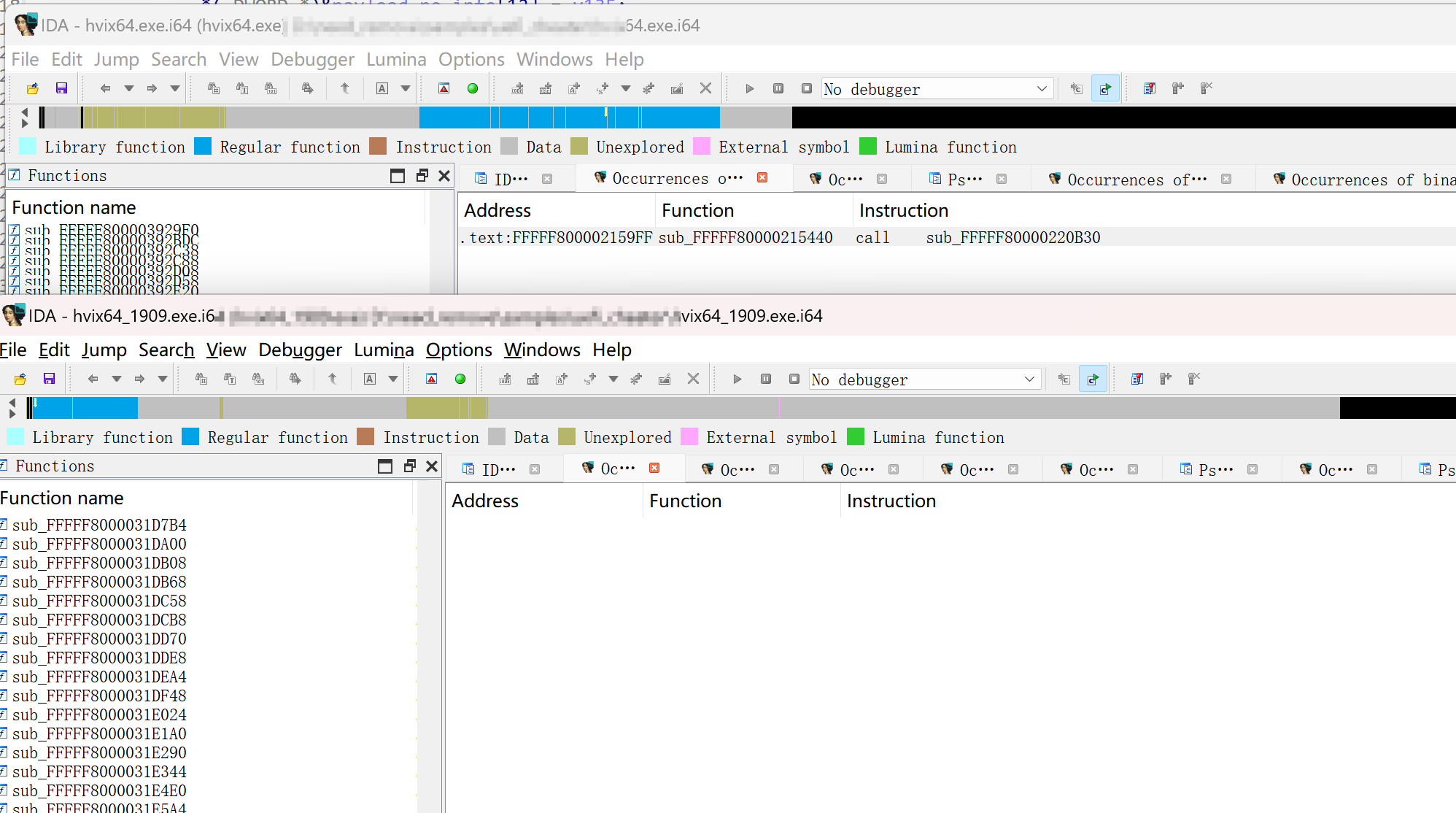Pause process icon in bottom IDA window
The width and height of the screenshot is (1456, 813).
(766, 379)
